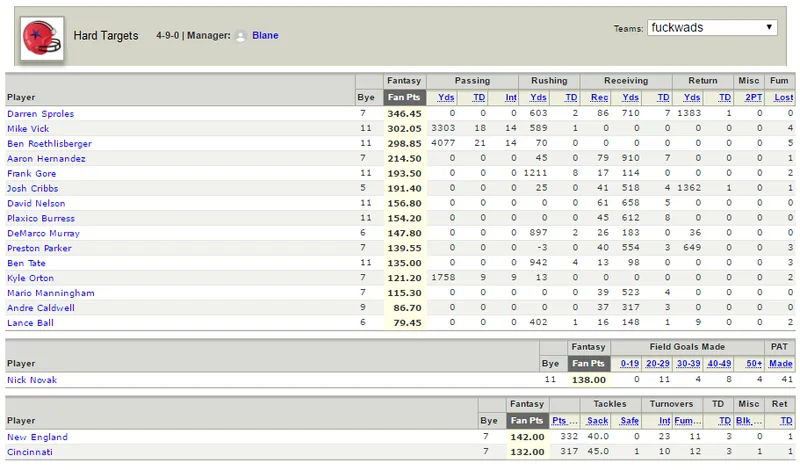Sort defense table by Fan Pts
800x470 pixels.
(x=527, y=421)
